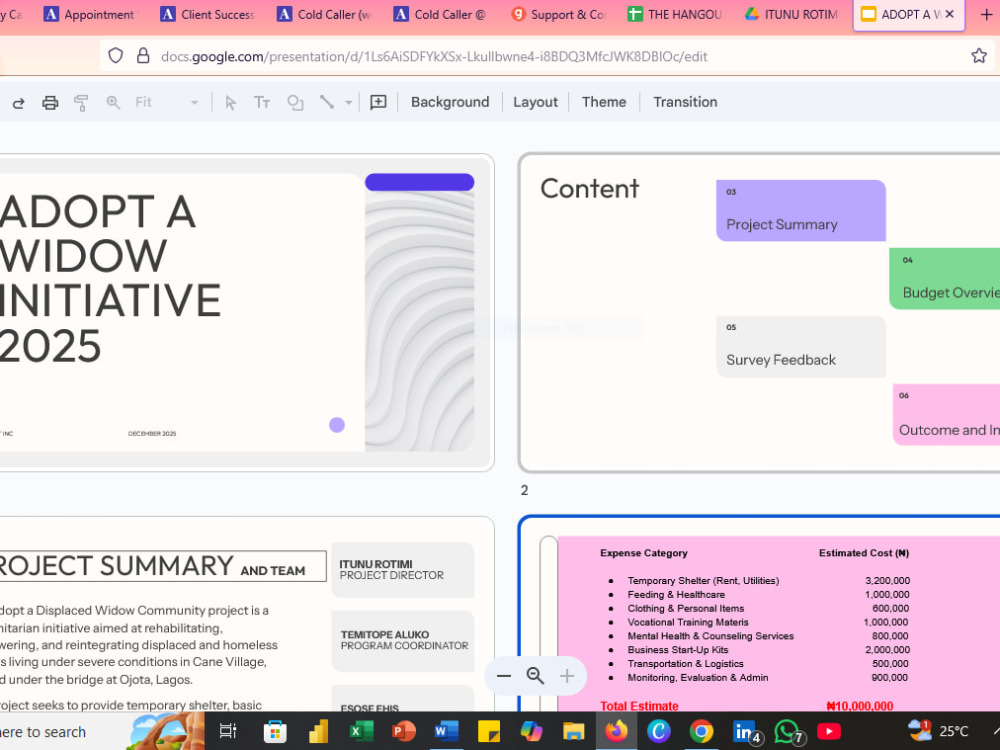The width and height of the screenshot is (1000, 750).
Task: Open a new browser tab
Action: click(985, 15)
